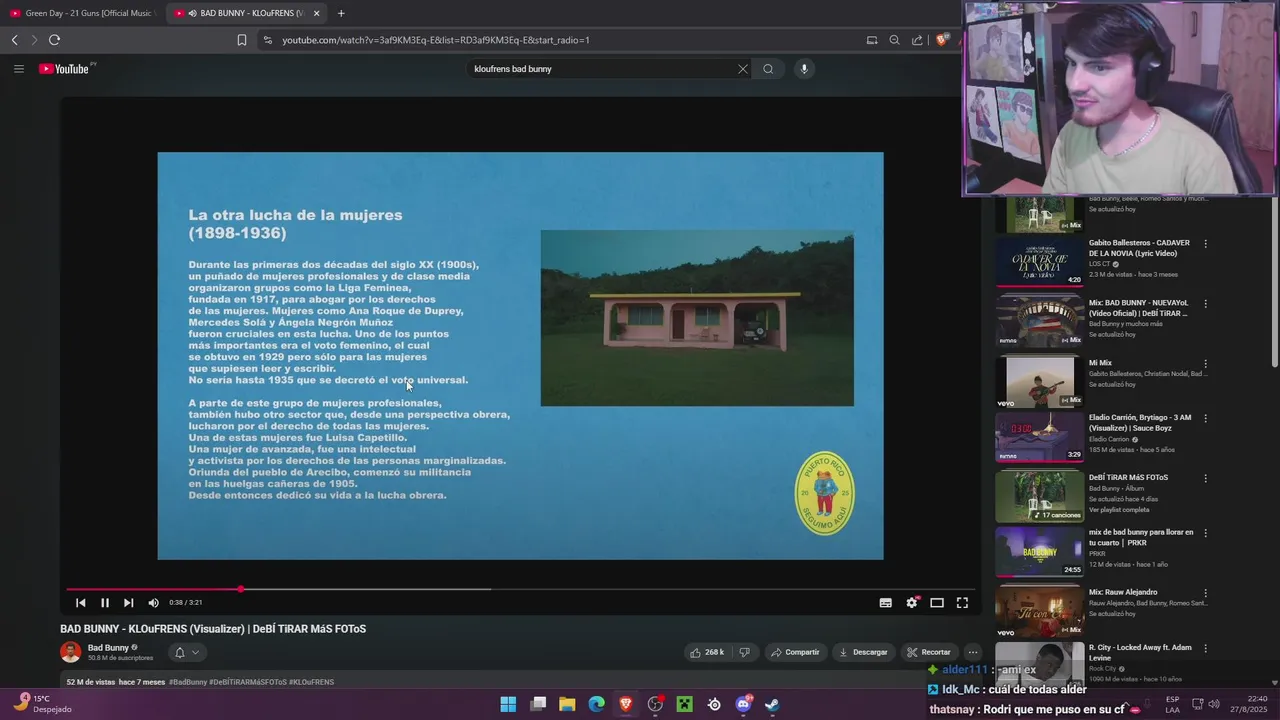Switch to Green Day - 21 Guns tab
The width and height of the screenshot is (1280, 720).
82,13
